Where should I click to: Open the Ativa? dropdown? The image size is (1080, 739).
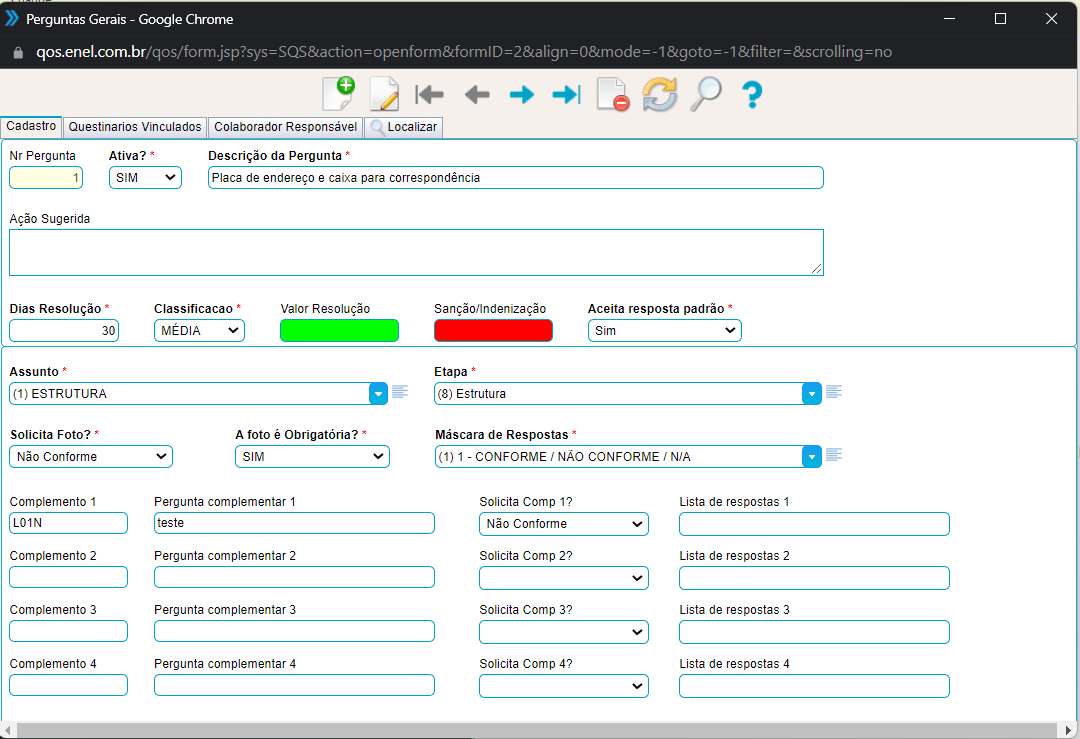145,178
